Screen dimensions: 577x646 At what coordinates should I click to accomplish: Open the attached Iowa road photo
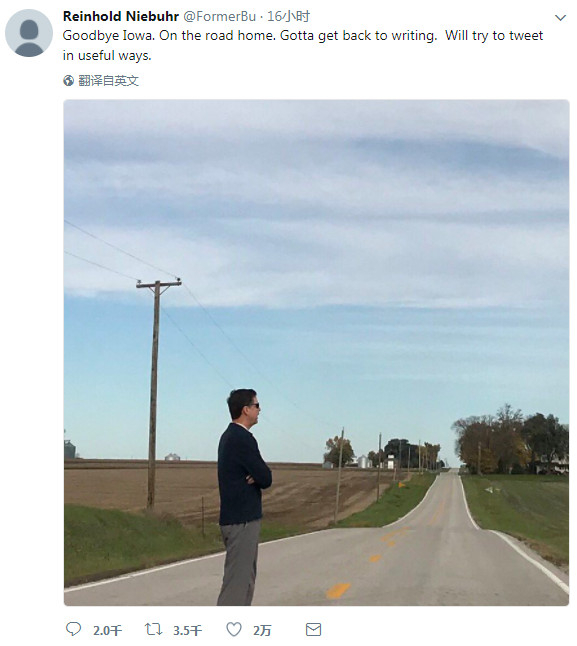(316, 353)
